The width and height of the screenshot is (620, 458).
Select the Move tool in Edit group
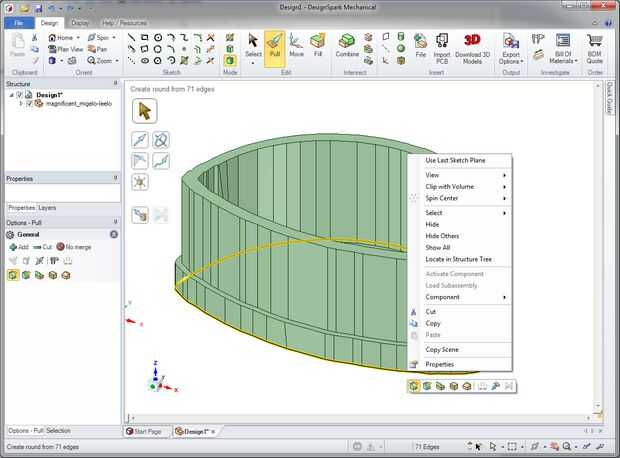coord(296,46)
